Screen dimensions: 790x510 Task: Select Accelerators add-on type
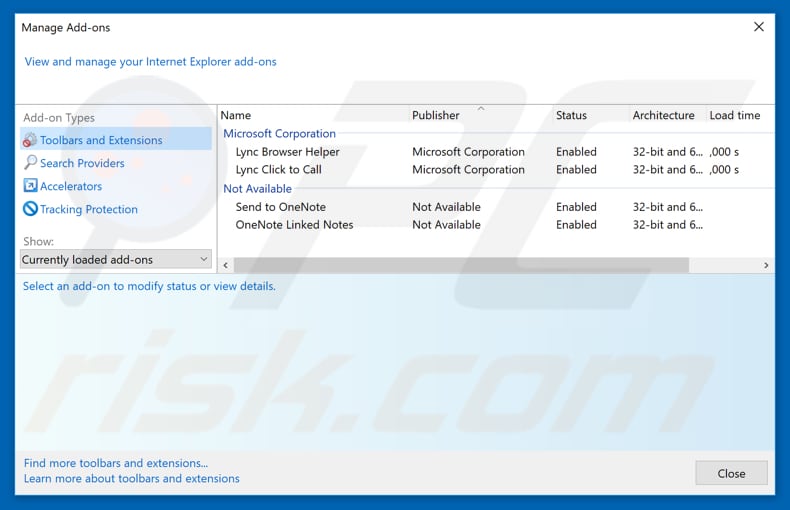point(71,186)
